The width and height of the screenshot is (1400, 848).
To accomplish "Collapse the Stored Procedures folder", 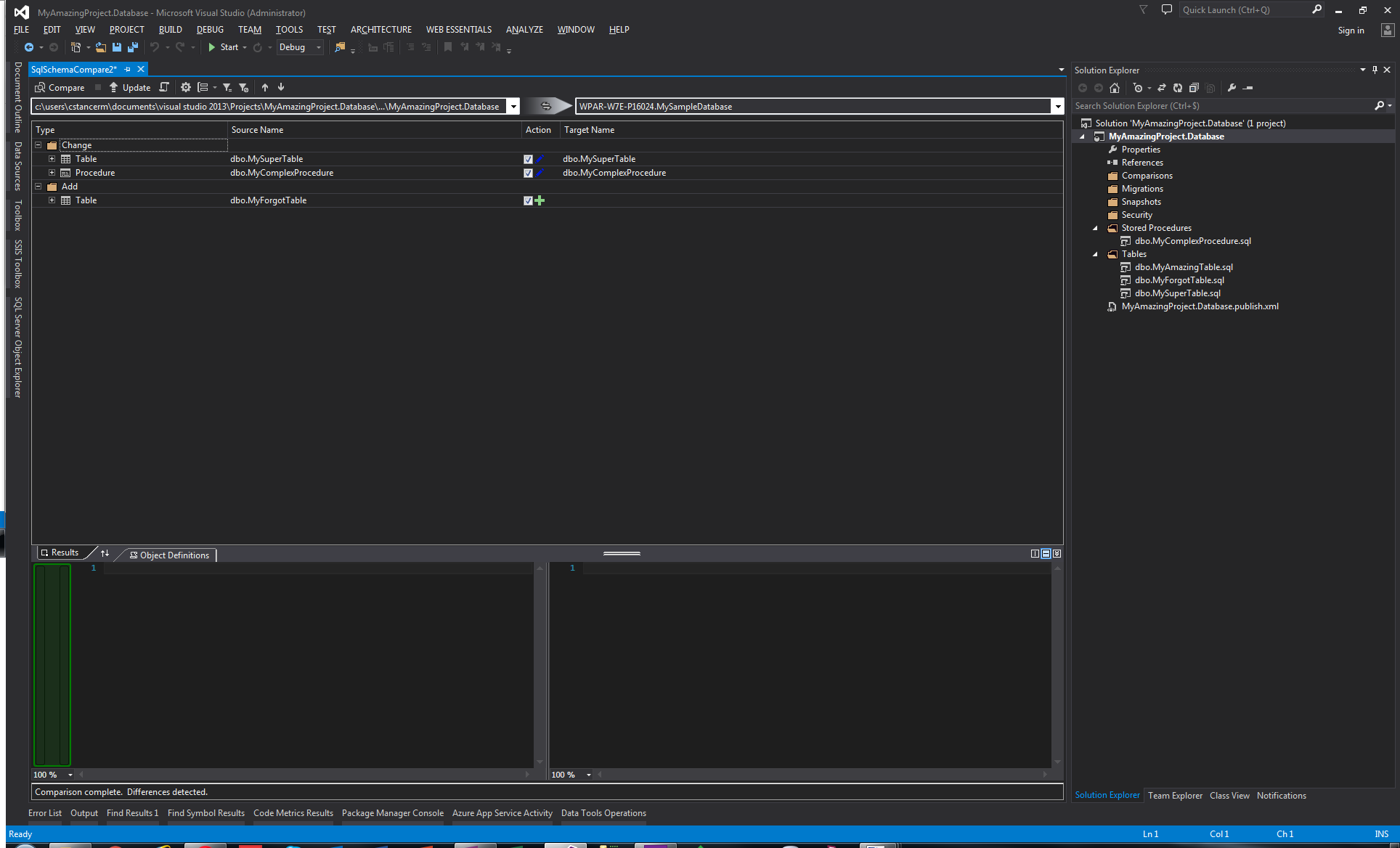I will (x=1096, y=228).
